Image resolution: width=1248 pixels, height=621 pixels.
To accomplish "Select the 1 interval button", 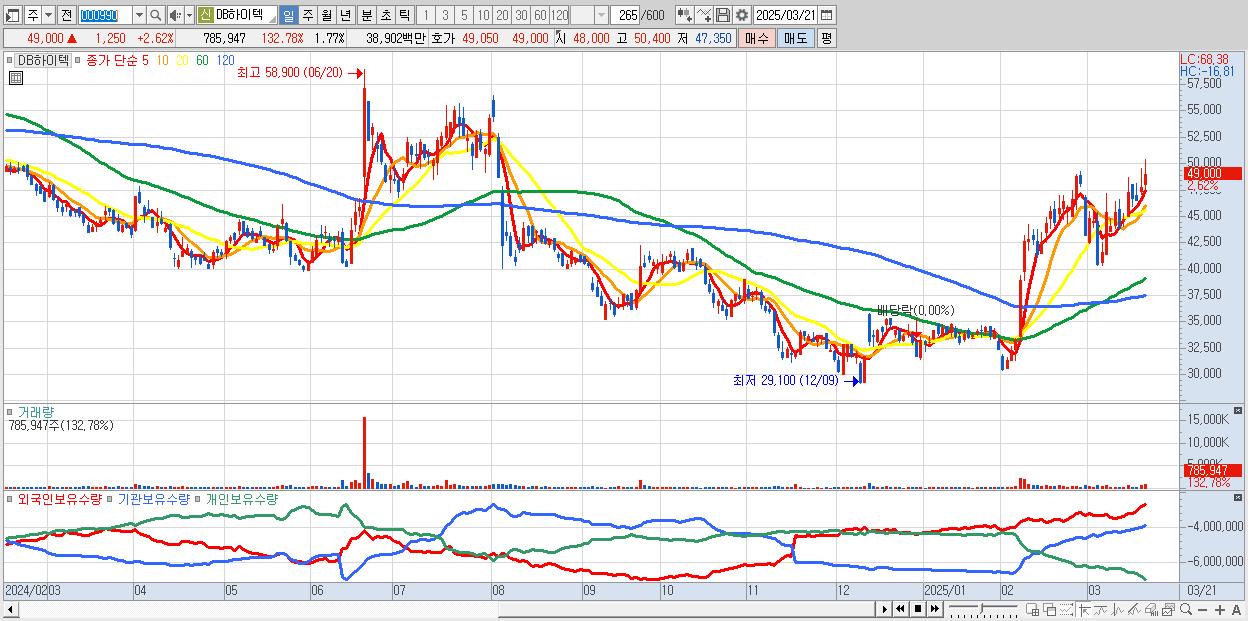I will click(x=426, y=16).
